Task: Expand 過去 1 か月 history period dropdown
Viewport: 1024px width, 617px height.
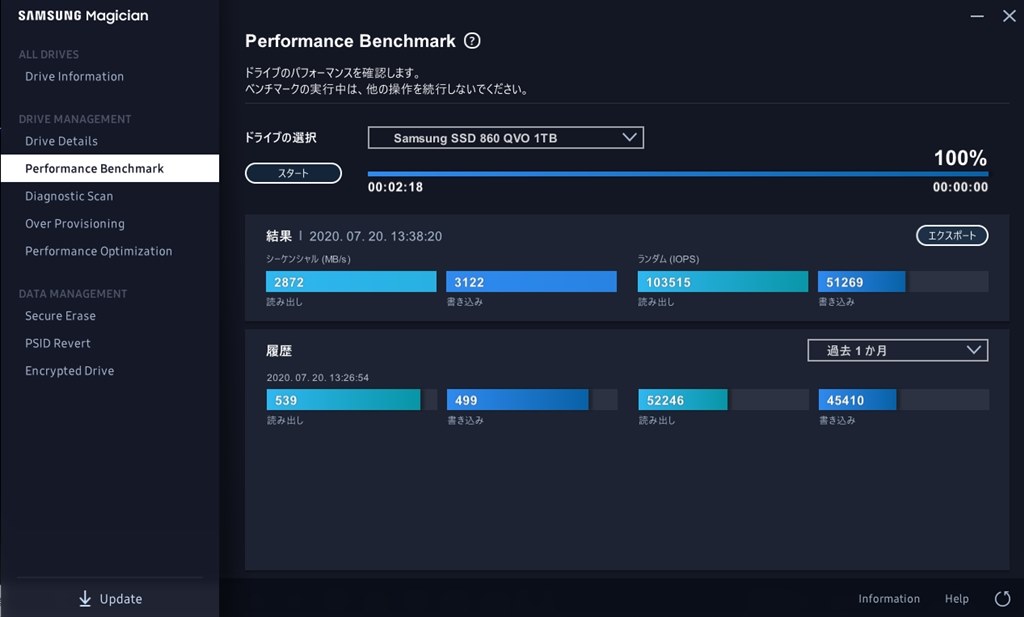Action: coord(897,351)
